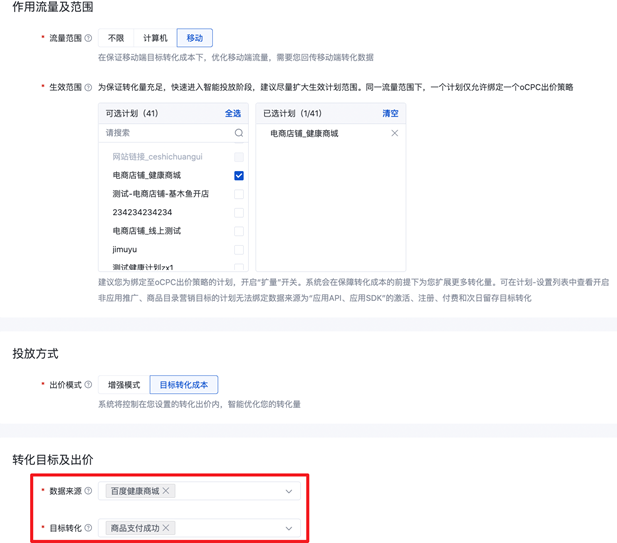Remove the 百度健康商城 tag
Viewport: 617px width, 543px height.
tap(166, 491)
